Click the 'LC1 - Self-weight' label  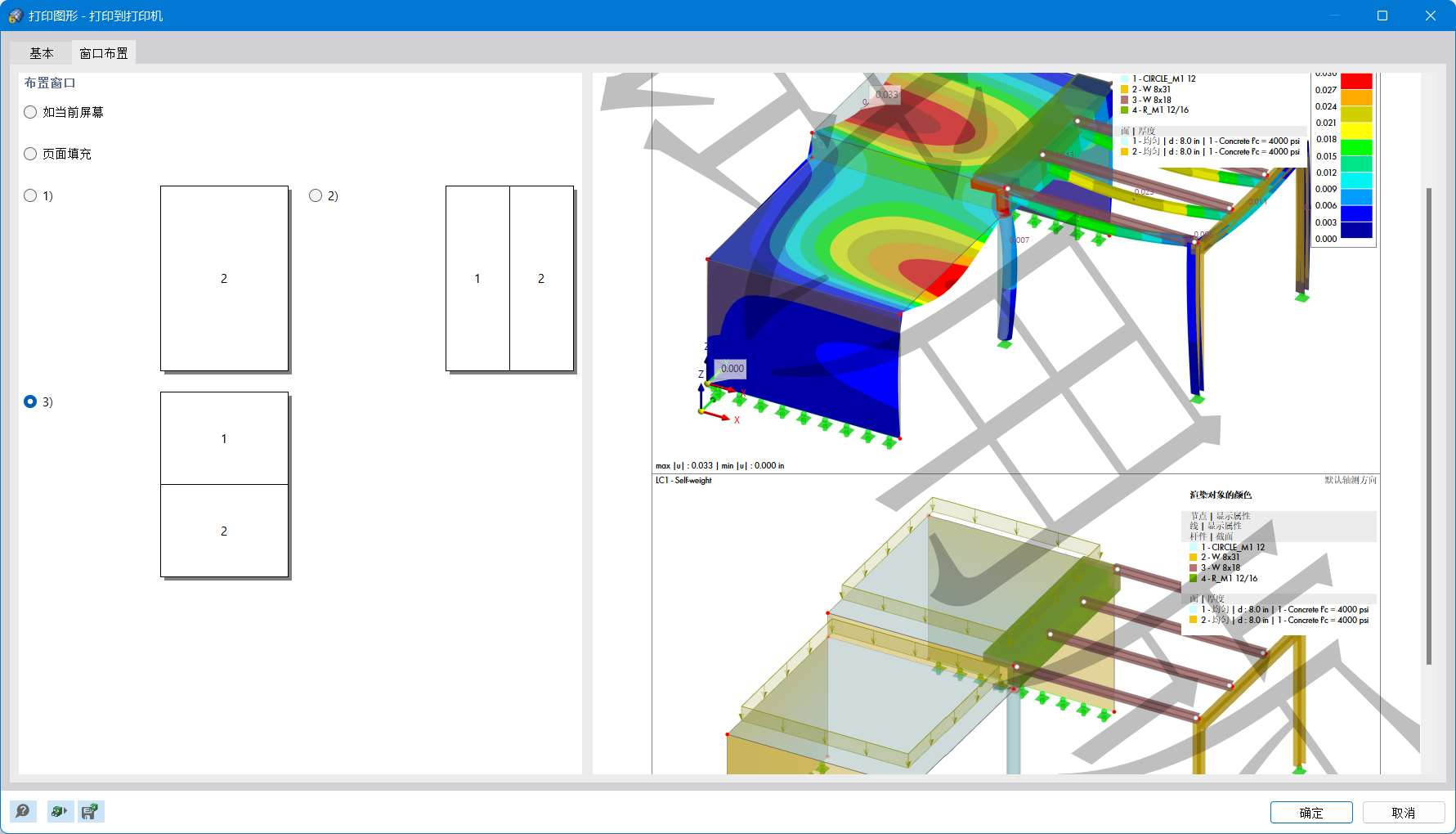(683, 480)
